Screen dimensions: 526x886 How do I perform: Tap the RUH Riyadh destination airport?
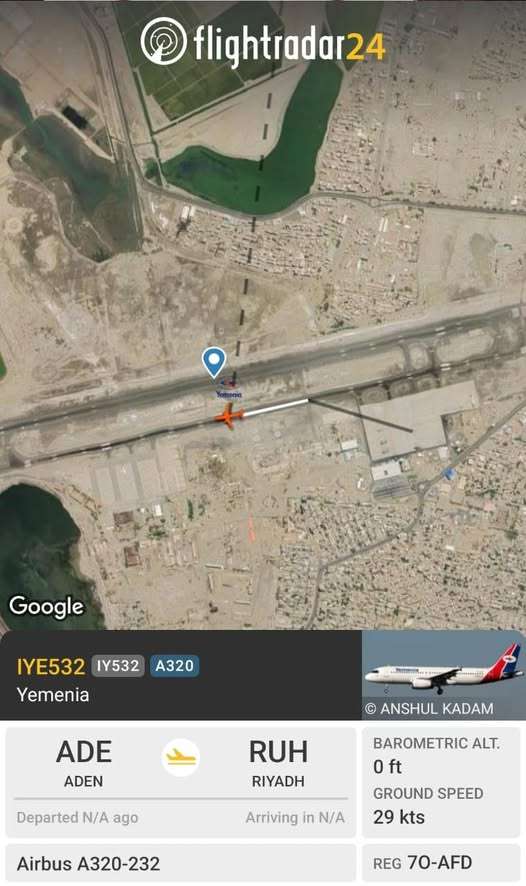click(279, 763)
